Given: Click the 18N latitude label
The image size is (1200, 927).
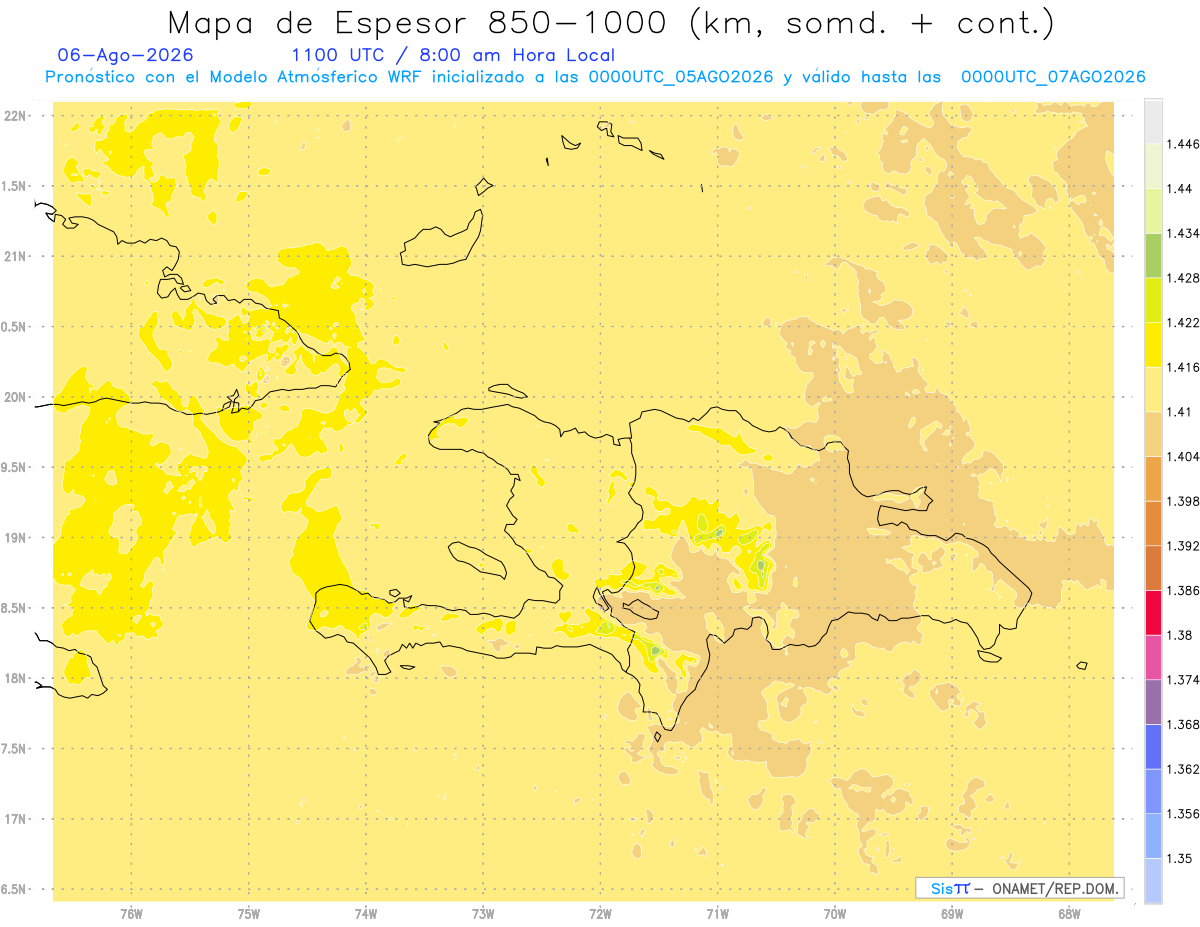Looking at the screenshot, I should (16, 678).
